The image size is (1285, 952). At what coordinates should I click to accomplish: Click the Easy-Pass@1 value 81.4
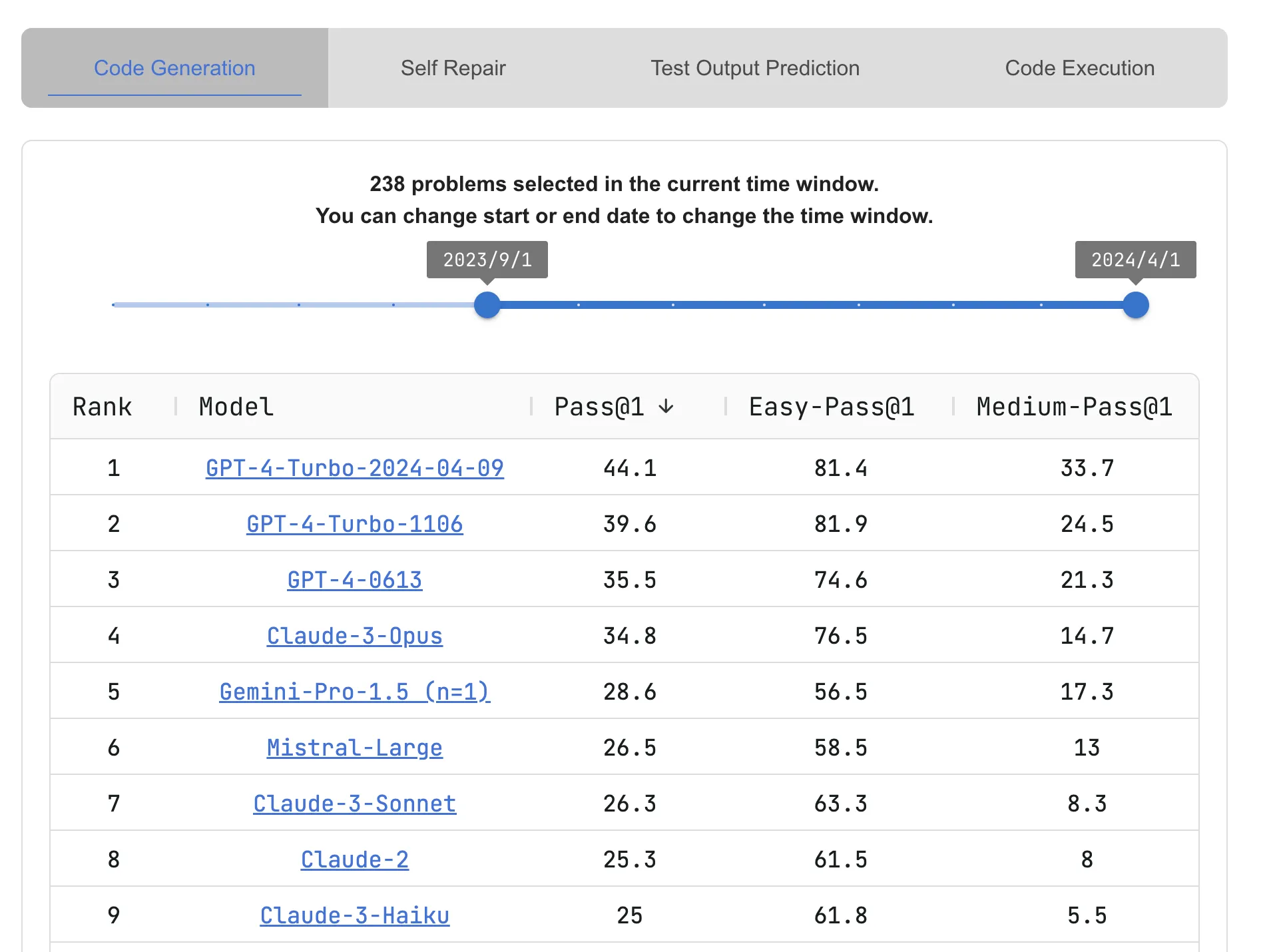(841, 468)
